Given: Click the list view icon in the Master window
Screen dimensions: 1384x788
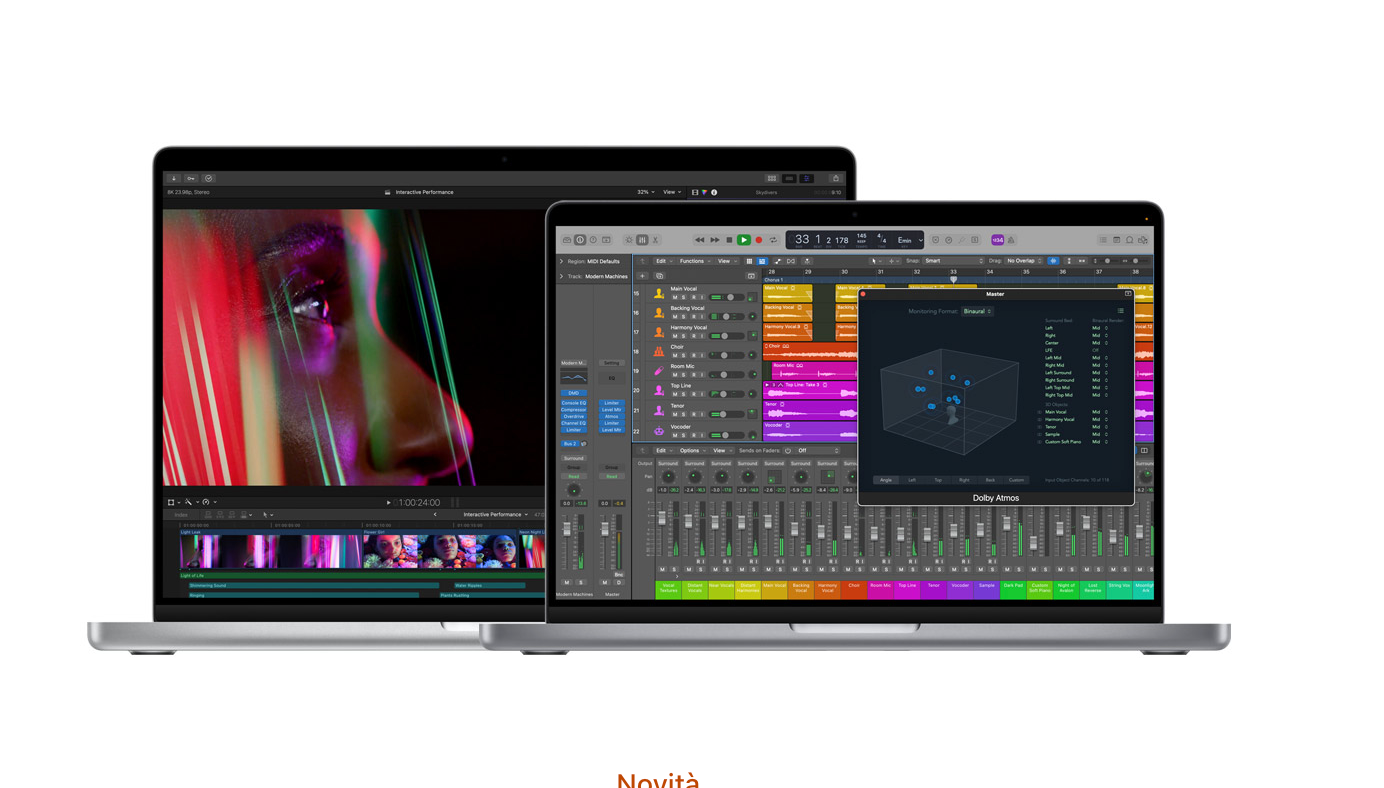Looking at the screenshot, I should coord(1120,309).
